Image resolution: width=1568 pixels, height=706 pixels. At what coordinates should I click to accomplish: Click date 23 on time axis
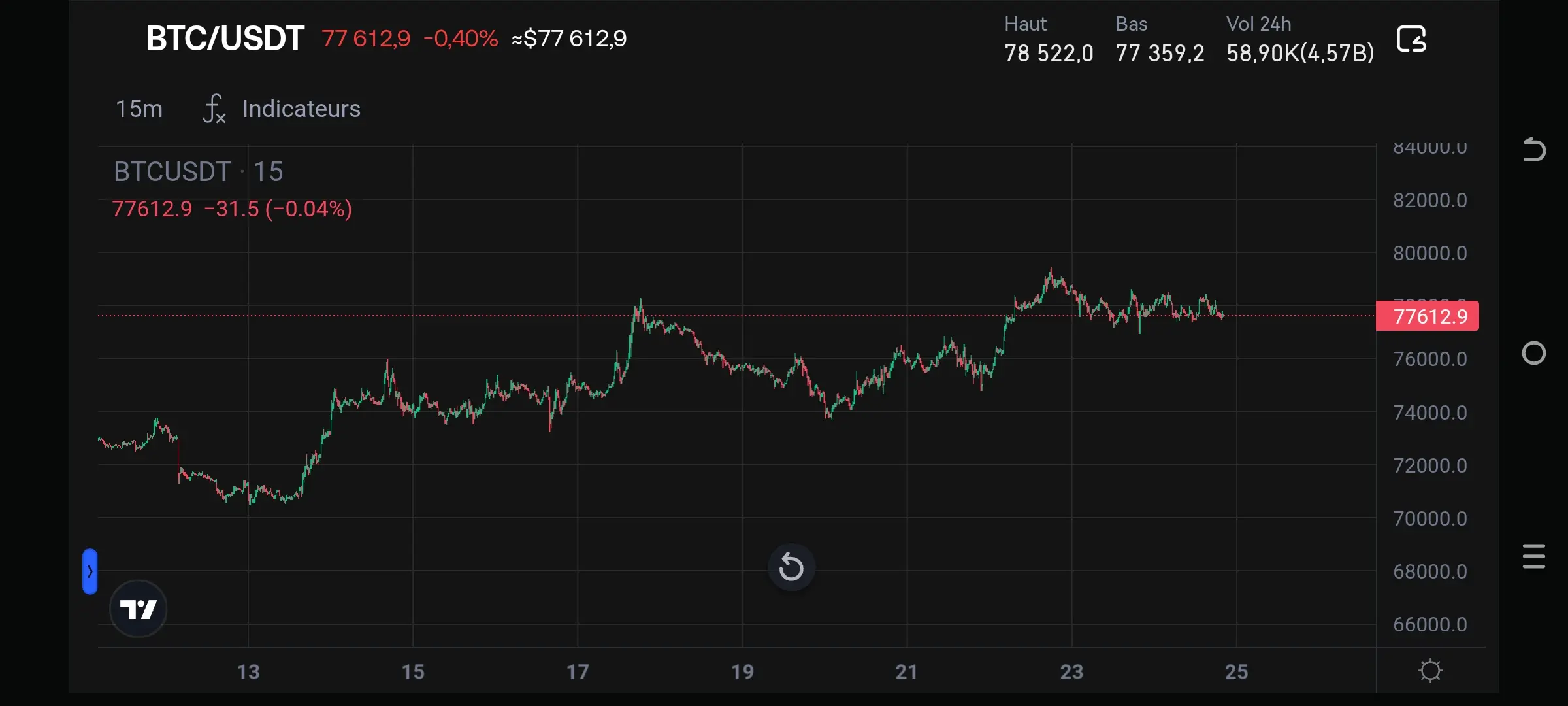pos(1071,671)
